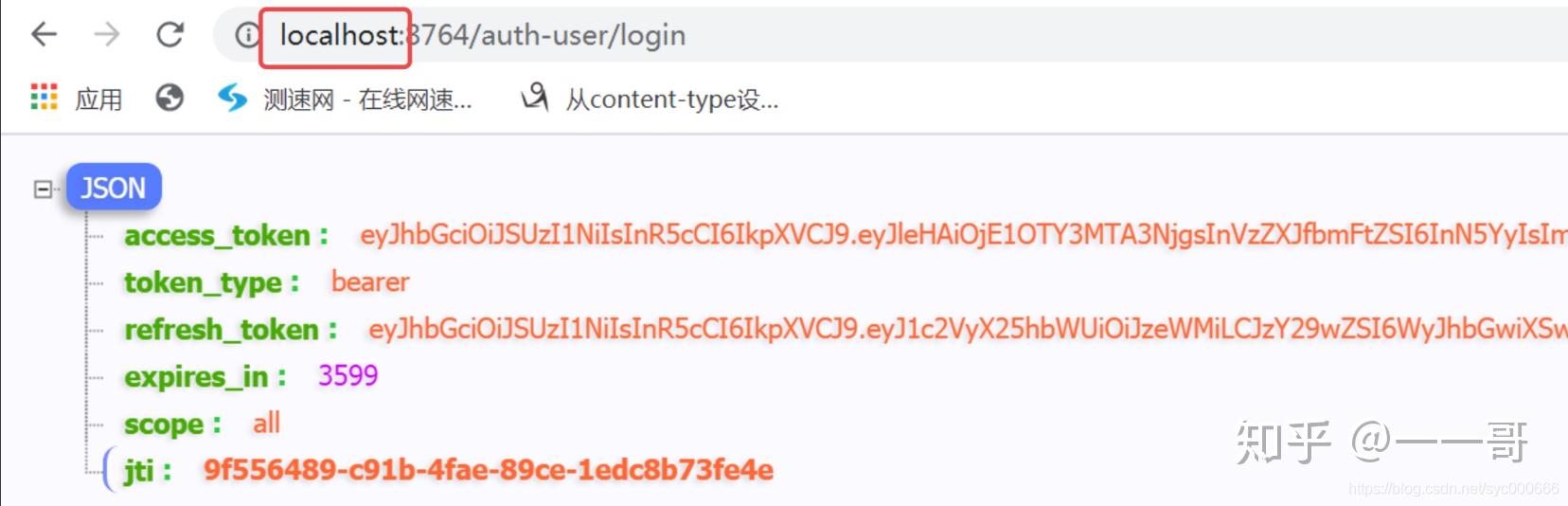Reload the page with refresh icon
This screenshot has width=1568, height=506.
click(x=169, y=35)
